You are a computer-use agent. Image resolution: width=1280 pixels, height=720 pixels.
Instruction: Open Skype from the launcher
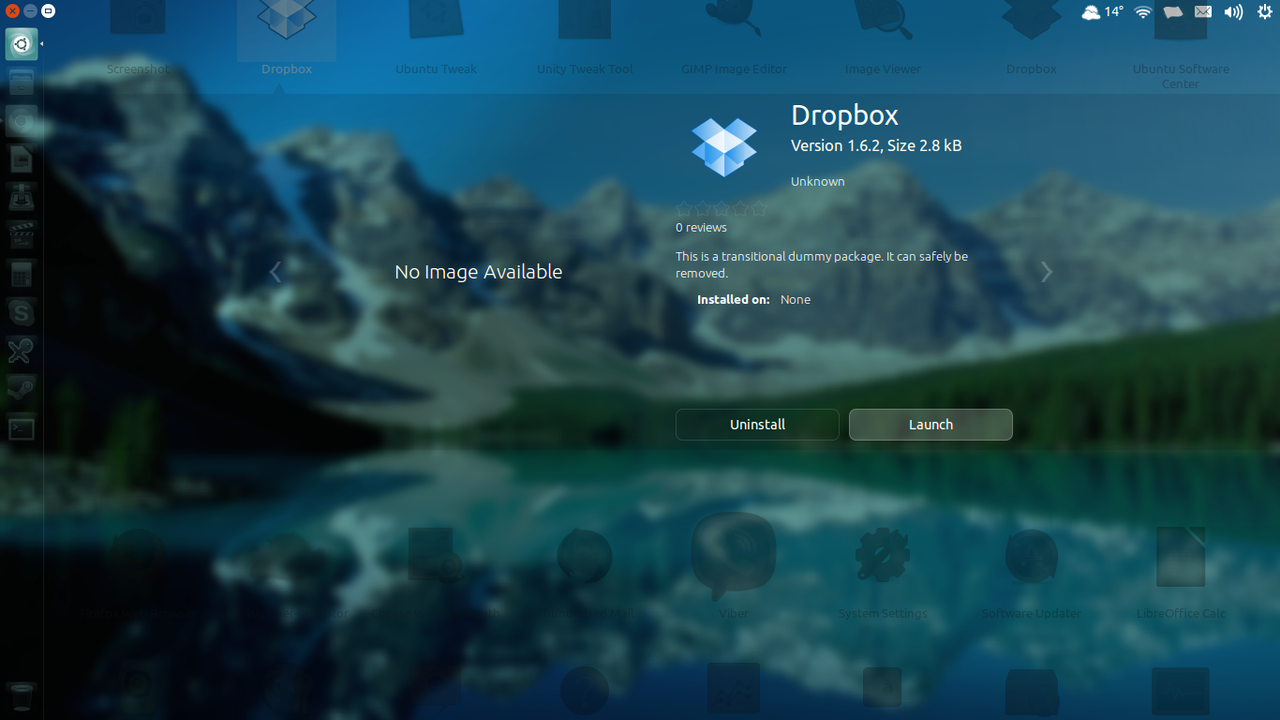tap(22, 313)
